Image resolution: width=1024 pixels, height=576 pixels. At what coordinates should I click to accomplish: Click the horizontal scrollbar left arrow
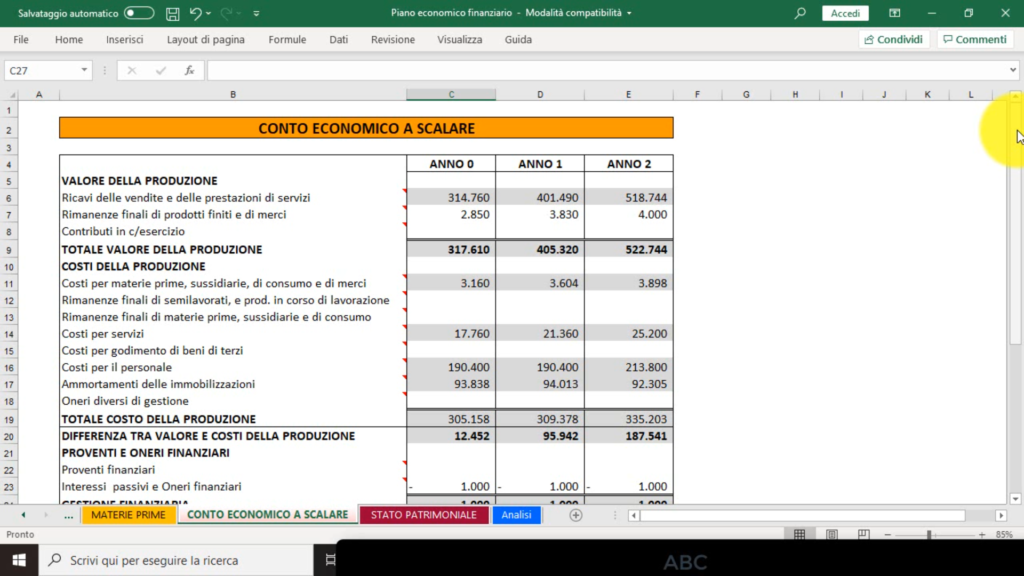633,515
